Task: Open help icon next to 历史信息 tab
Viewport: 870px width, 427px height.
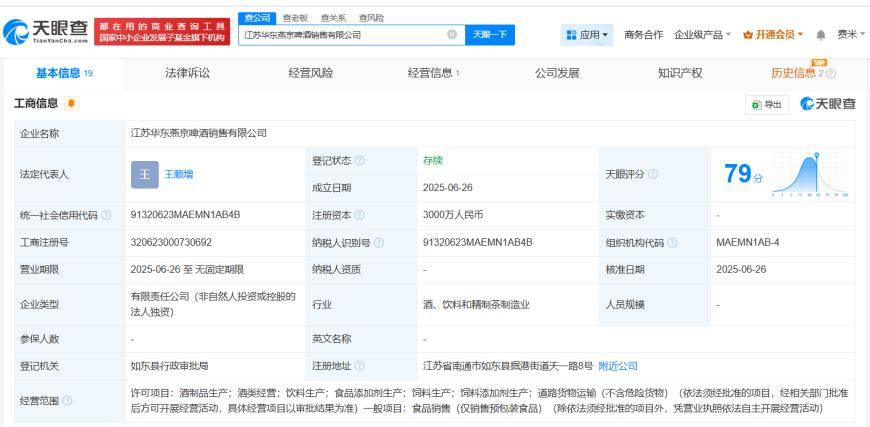Action: tap(831, 74)
